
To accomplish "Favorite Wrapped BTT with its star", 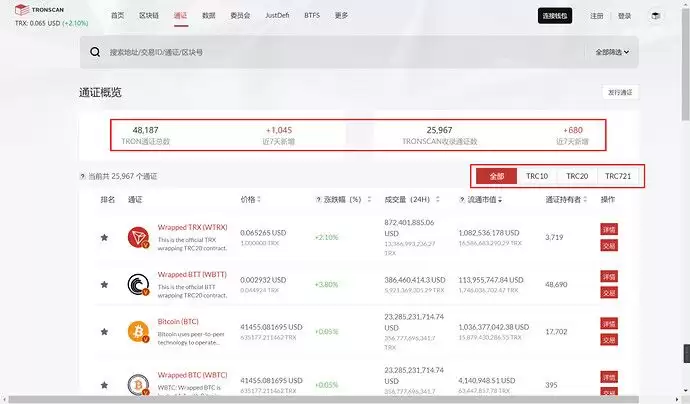I will (x=104, y=284).
